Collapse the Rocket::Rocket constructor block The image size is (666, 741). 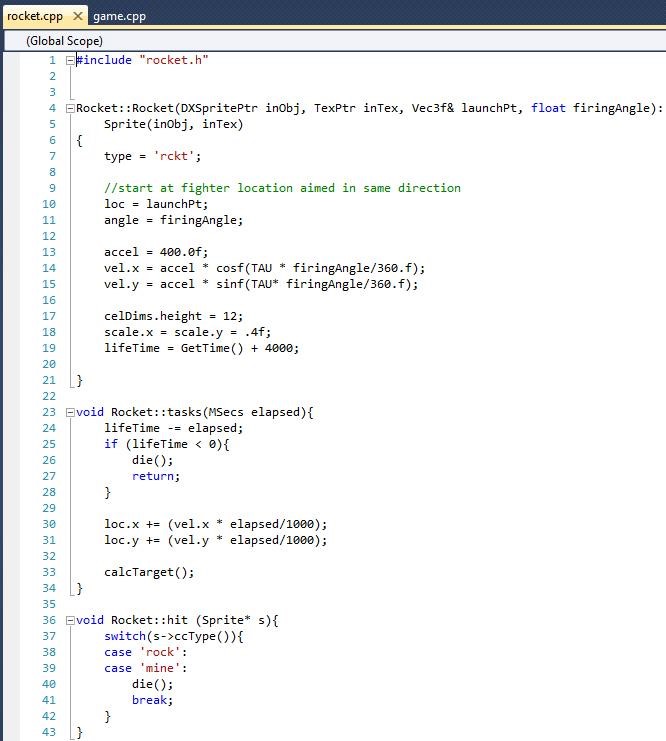(x=70, y=108)
